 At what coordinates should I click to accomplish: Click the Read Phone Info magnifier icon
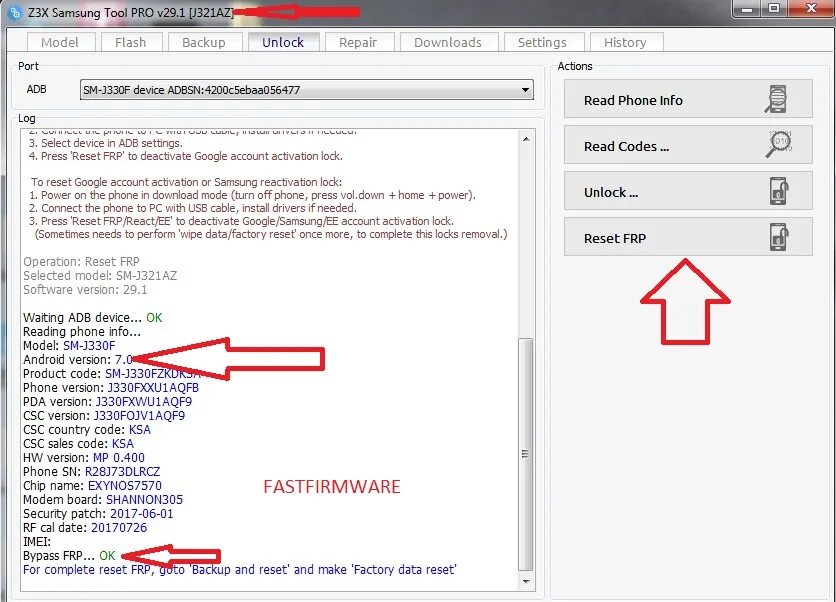[x=776, y=99]
